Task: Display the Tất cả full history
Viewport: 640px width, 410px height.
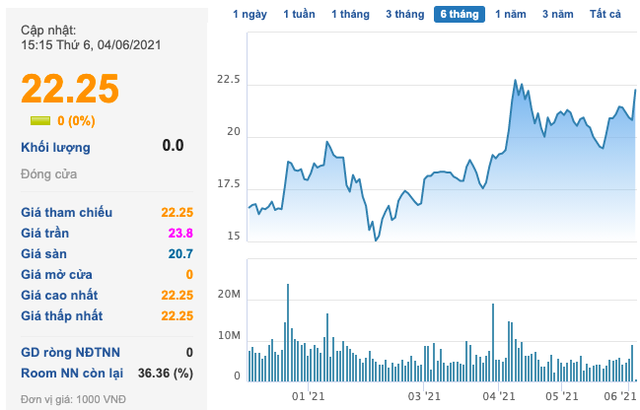Action: (605, 14)
